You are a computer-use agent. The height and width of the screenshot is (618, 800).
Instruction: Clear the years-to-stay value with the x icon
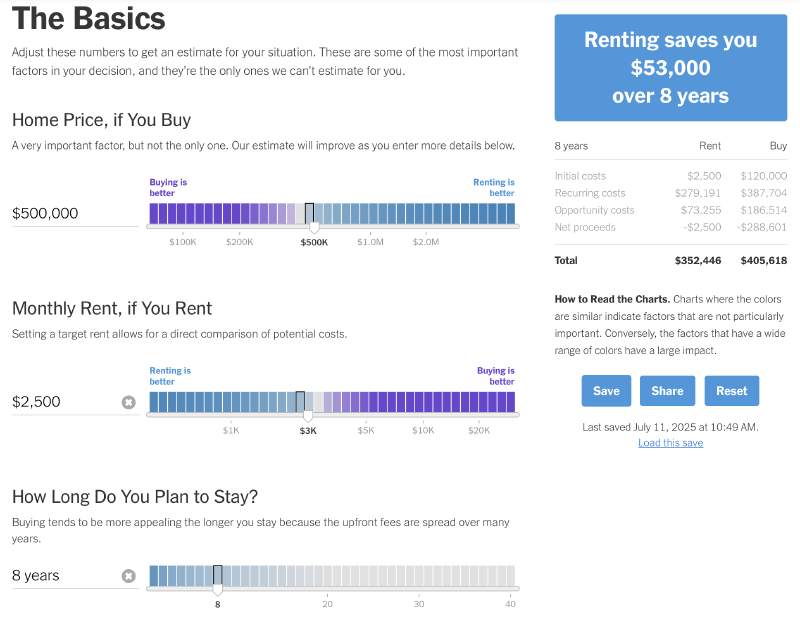pos(127,576)
